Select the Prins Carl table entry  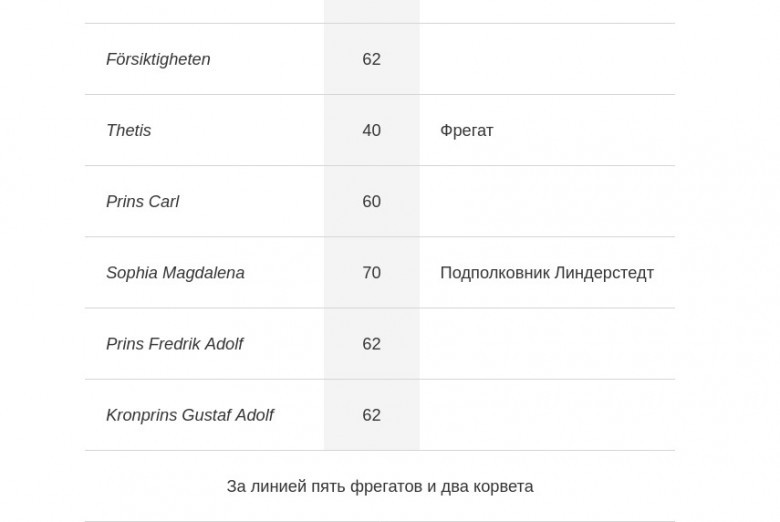click(x=142, y=202)
